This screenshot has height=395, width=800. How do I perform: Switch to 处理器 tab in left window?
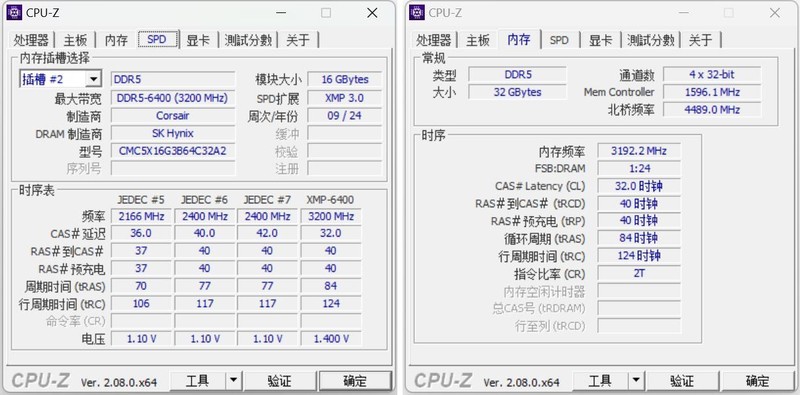[x=31, y=40]
